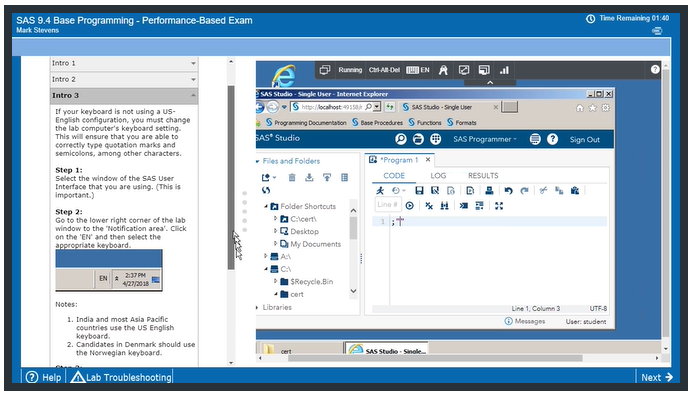
Task: Copy selection with copy icon
Action: [x=559, y=190]
